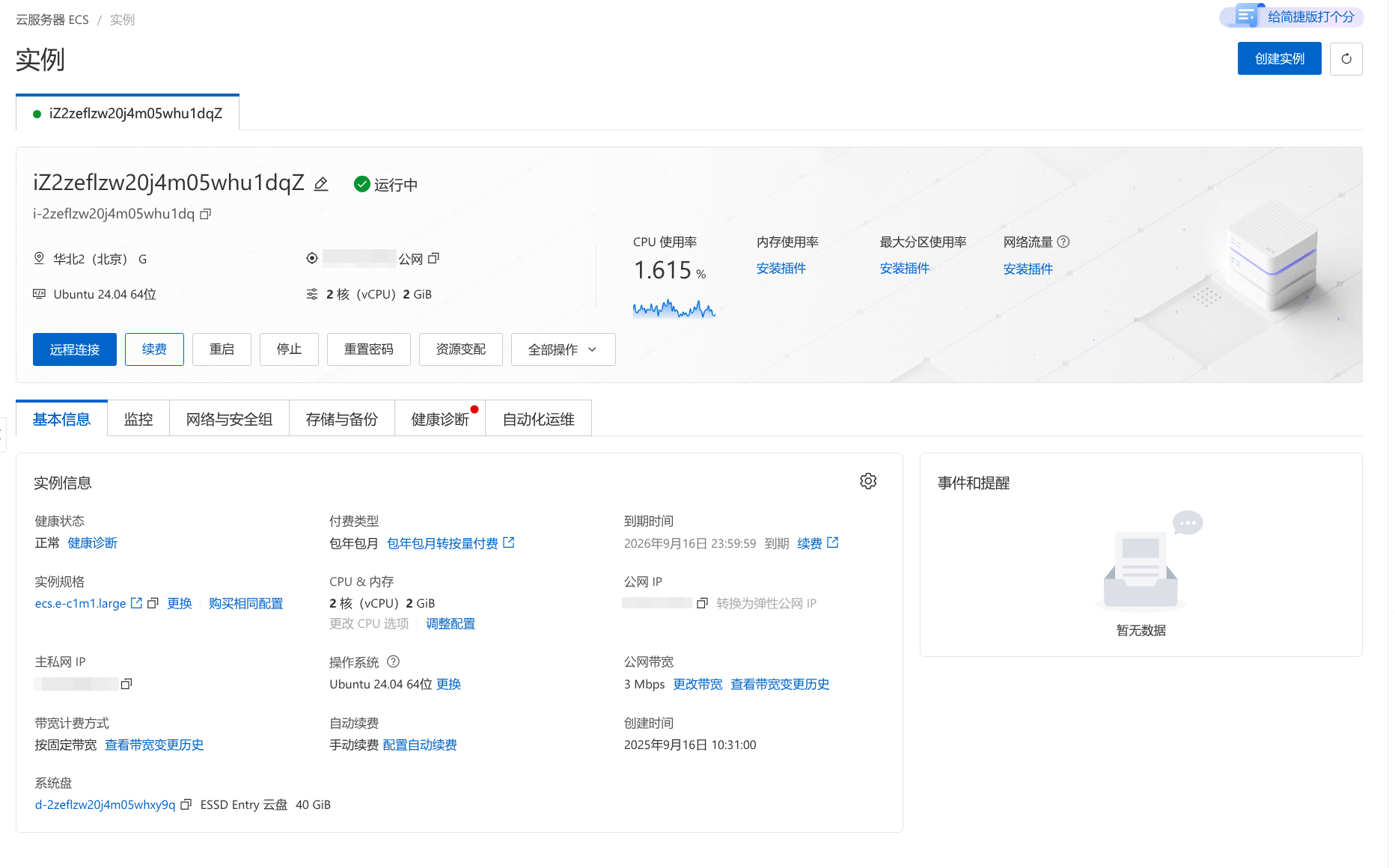Click the refresh icon beside 创建实例
Screen dimensions: 1395x868
[1346, 59]
